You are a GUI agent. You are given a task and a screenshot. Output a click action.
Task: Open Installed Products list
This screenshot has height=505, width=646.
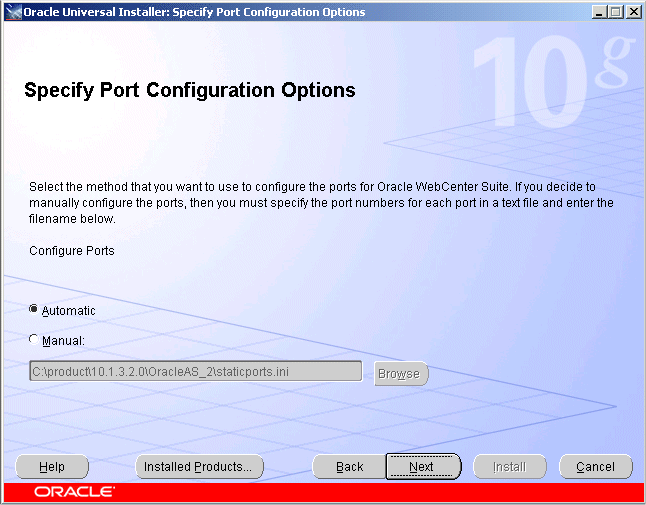point(199,467)
